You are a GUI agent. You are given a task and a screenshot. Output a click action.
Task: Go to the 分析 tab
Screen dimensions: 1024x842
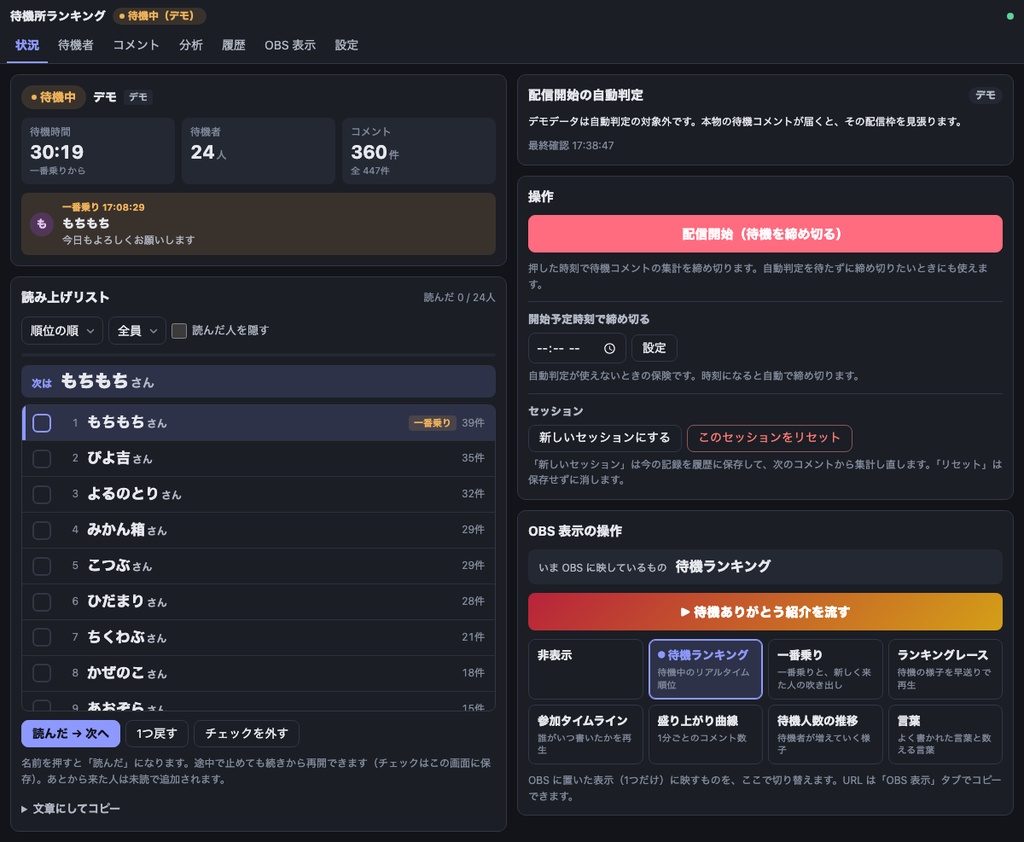click(191, 45)
